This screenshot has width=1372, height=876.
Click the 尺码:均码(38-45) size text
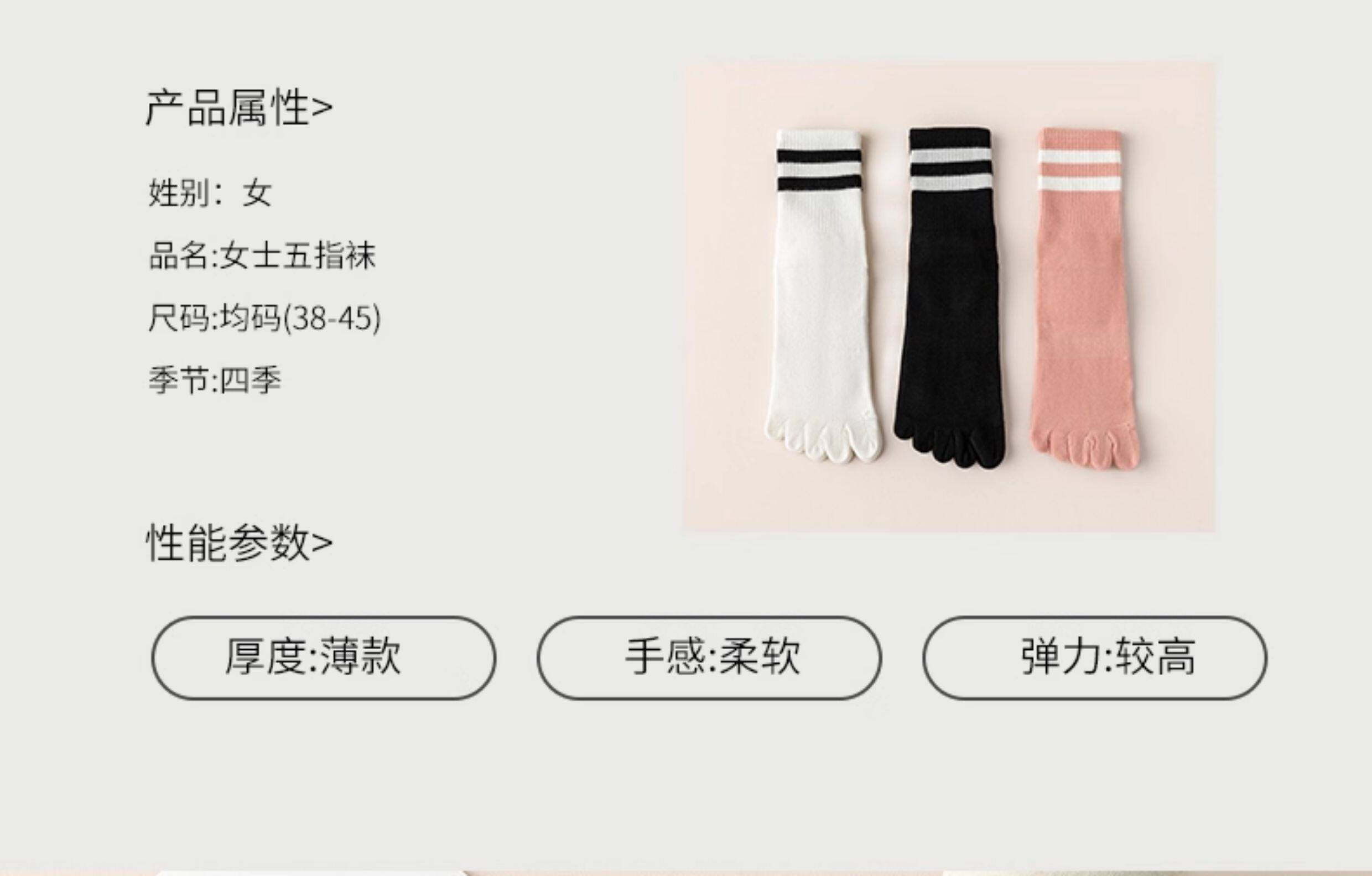(264, 318)
